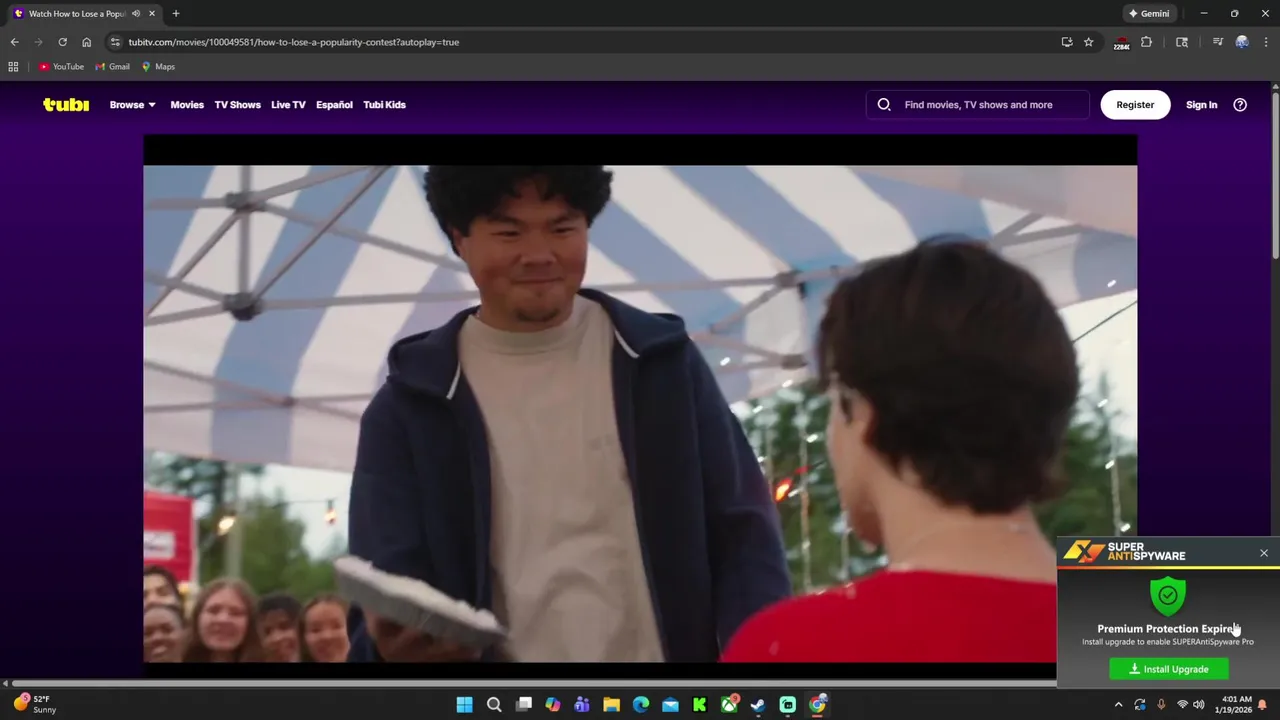Click the microphone icon in system tray

[1161, 705]
